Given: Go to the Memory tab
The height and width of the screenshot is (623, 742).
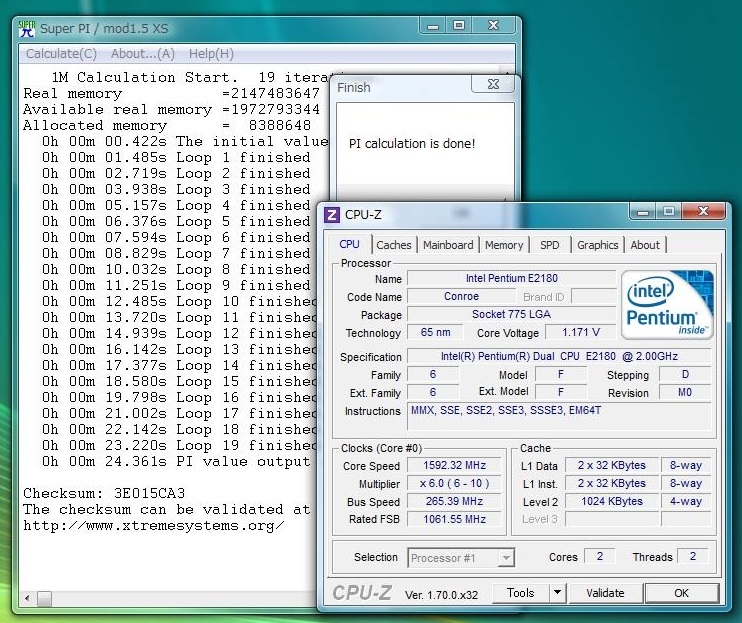Looking at the screenshot, I should (504, 245).
